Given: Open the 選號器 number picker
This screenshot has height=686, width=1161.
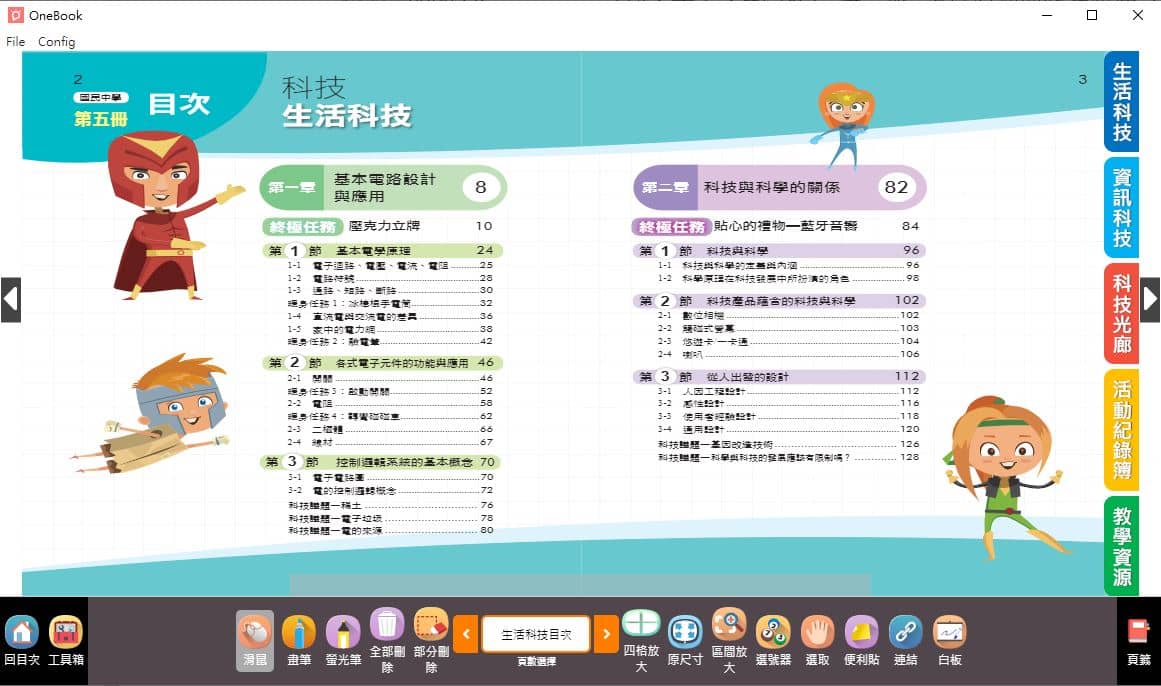Looking at the screenshot, I should coord(773,641).
